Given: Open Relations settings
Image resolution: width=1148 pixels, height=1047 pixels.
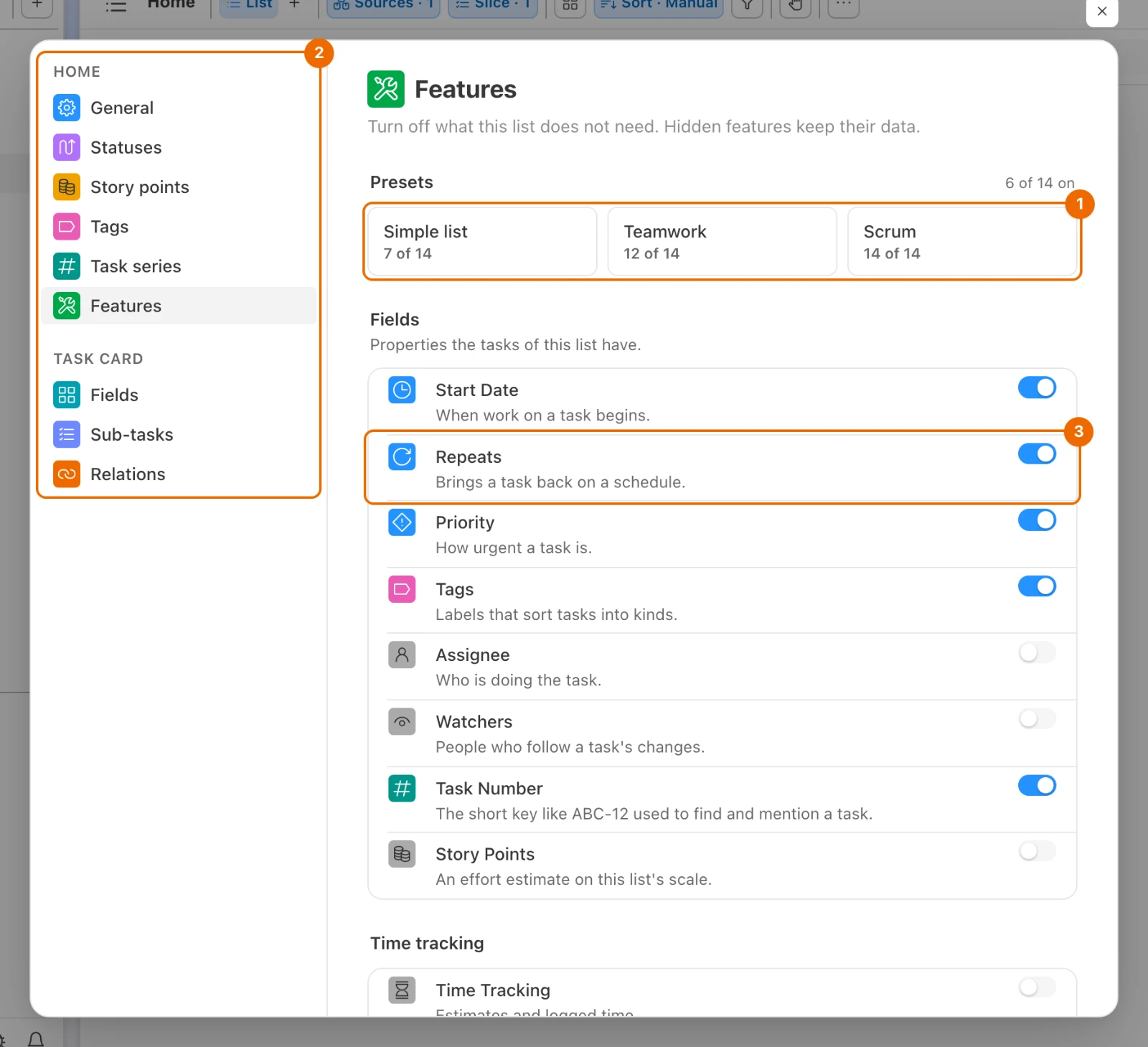Looking at the screenshot, I should pyautogui.click(x=179, y=474).
